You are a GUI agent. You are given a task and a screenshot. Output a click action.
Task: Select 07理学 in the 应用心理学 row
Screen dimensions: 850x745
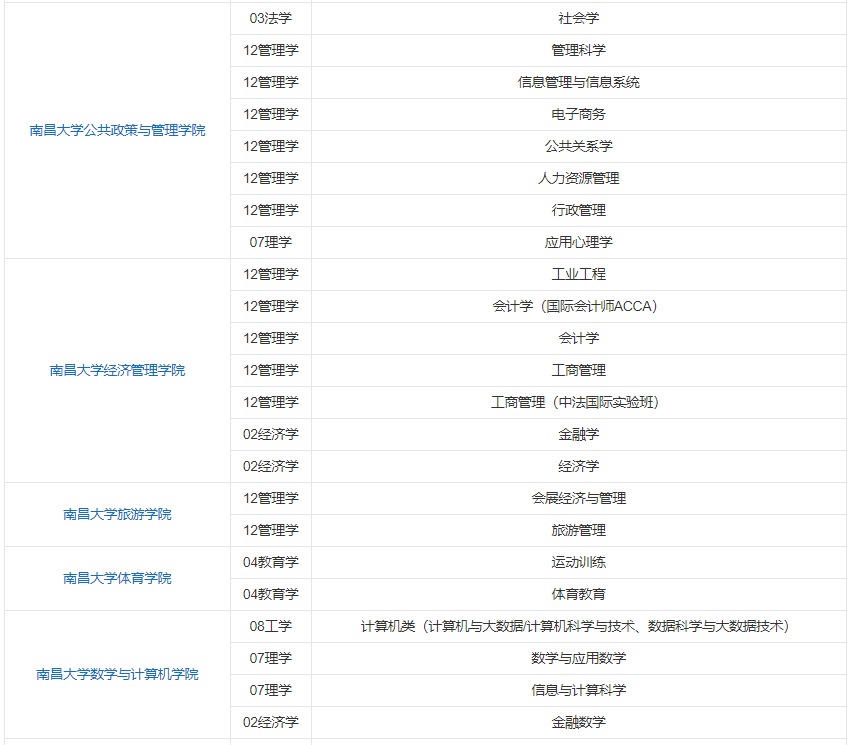(x=271, y=242)
